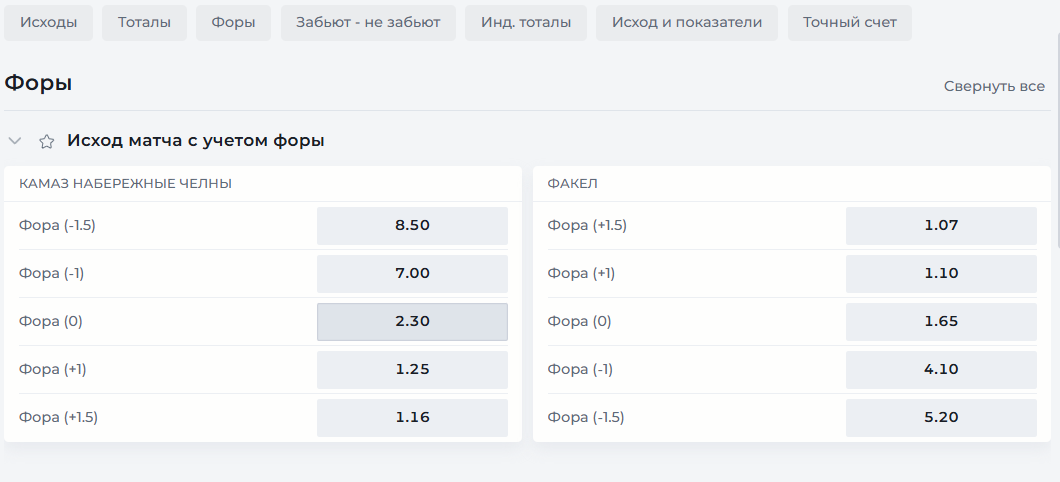1060x482 pixels.
Task: Choose the Факел Фора (-1.5) odds 5.20
Action: [941, 418]
